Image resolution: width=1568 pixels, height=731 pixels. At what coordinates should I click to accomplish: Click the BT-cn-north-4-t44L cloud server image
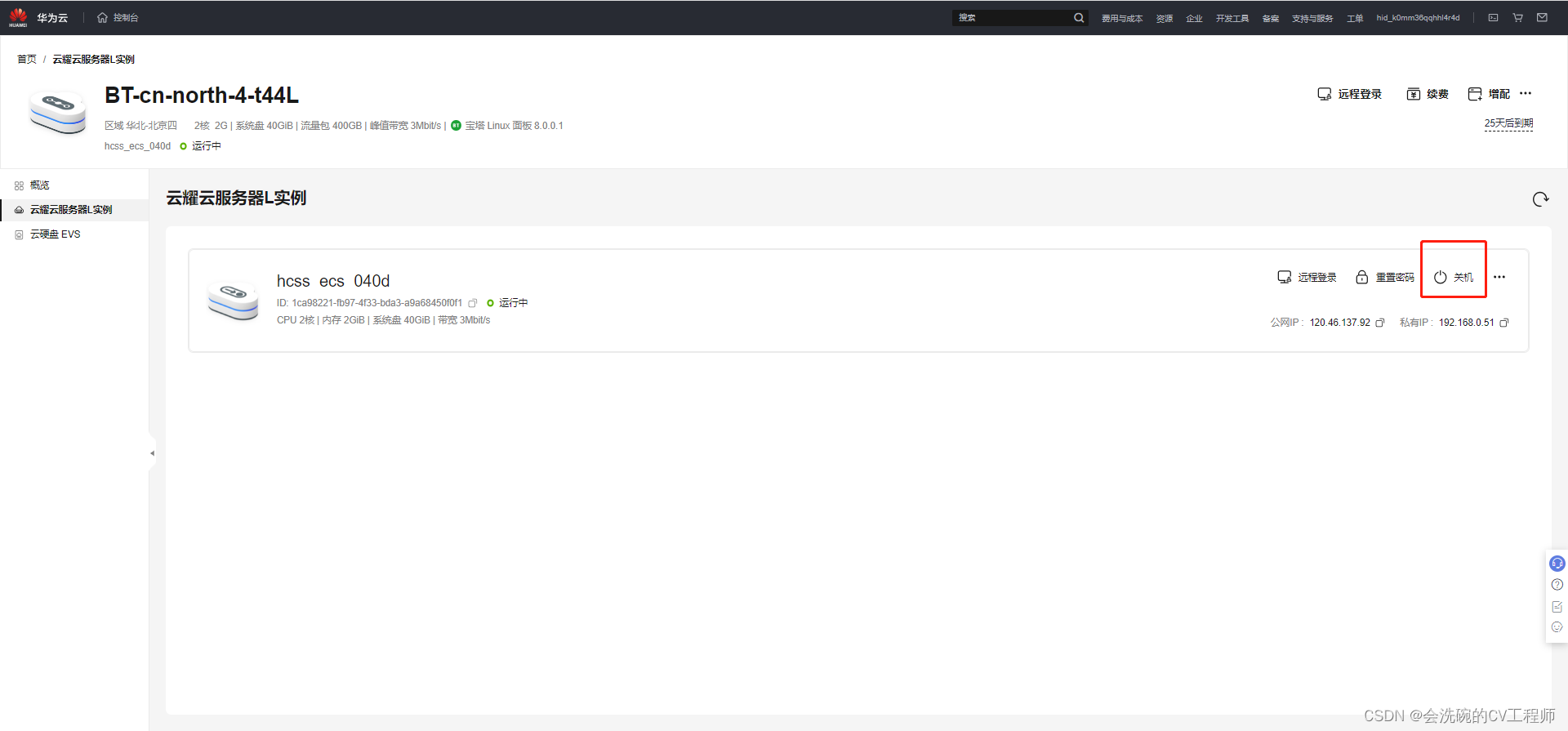pos(57,112)
